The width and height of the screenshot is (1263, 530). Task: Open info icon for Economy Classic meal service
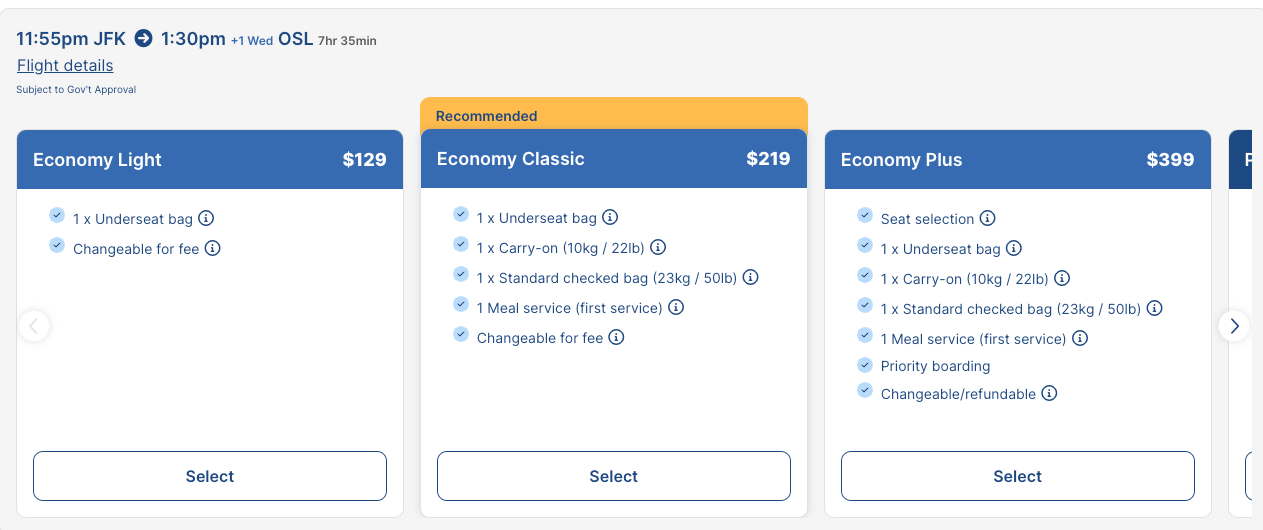point(676,307)
